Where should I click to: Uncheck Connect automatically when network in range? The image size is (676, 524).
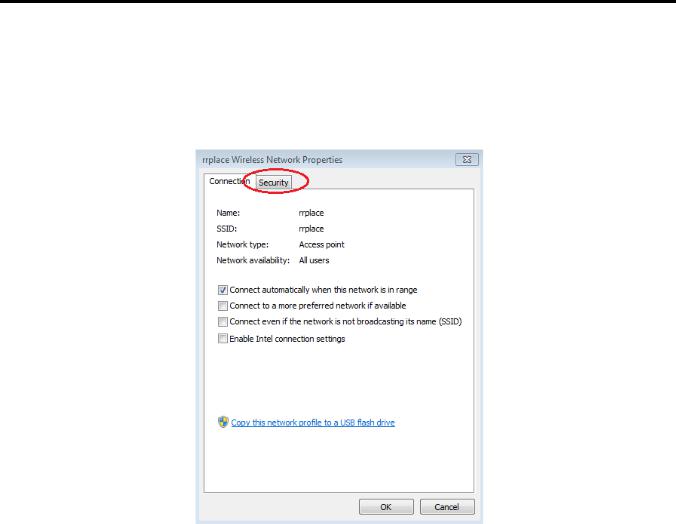point(222,290)
